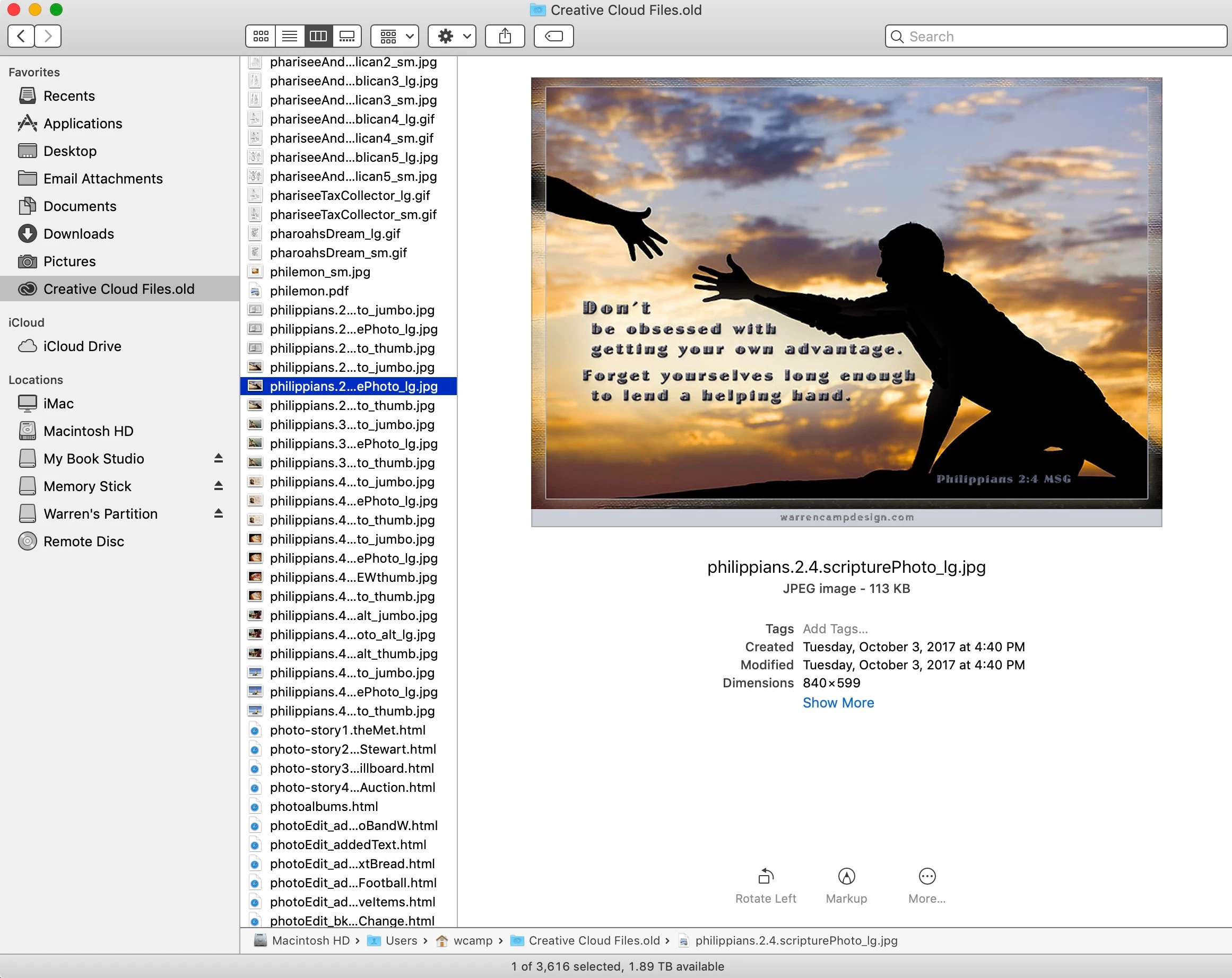Eject the Memory Stick volume

click(218, 486)
